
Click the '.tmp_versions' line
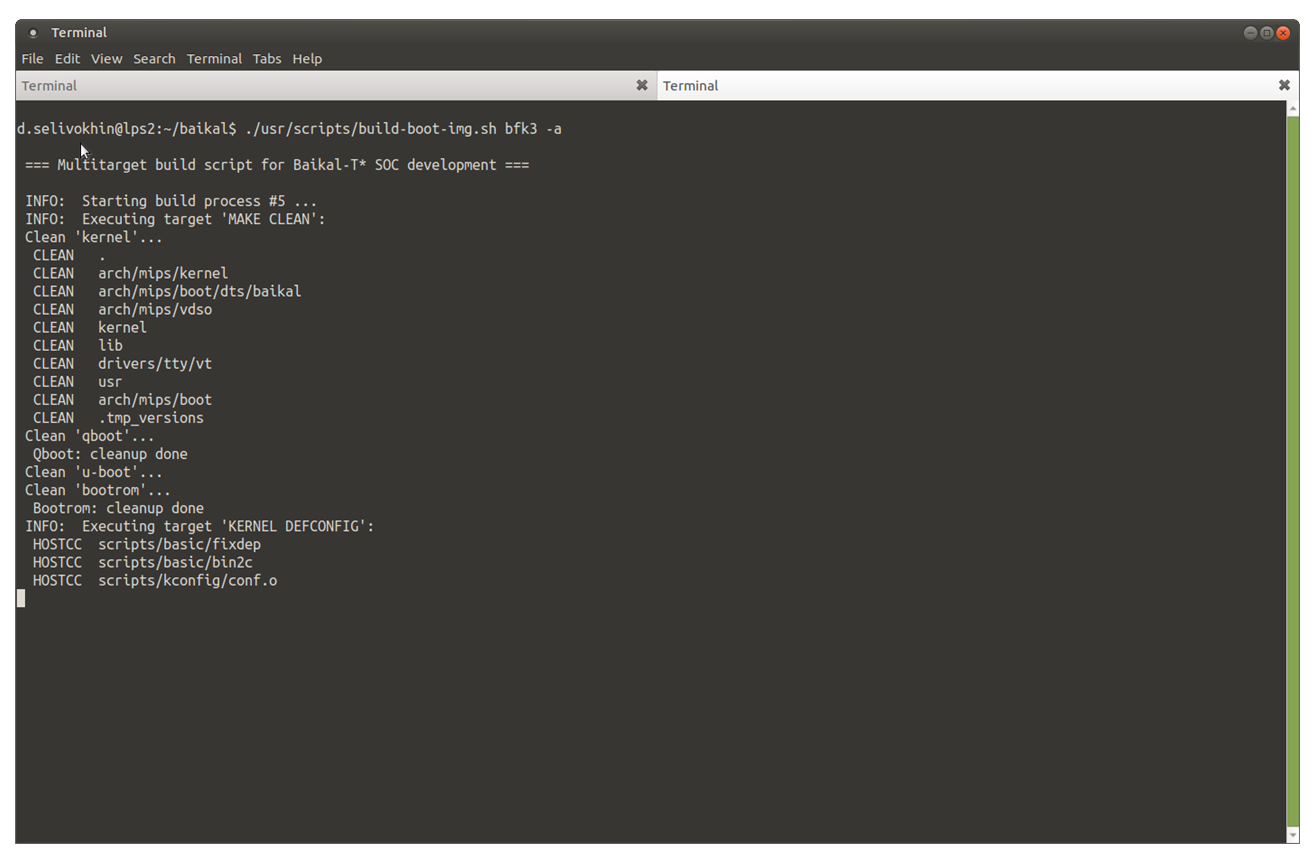click(118, 417)
